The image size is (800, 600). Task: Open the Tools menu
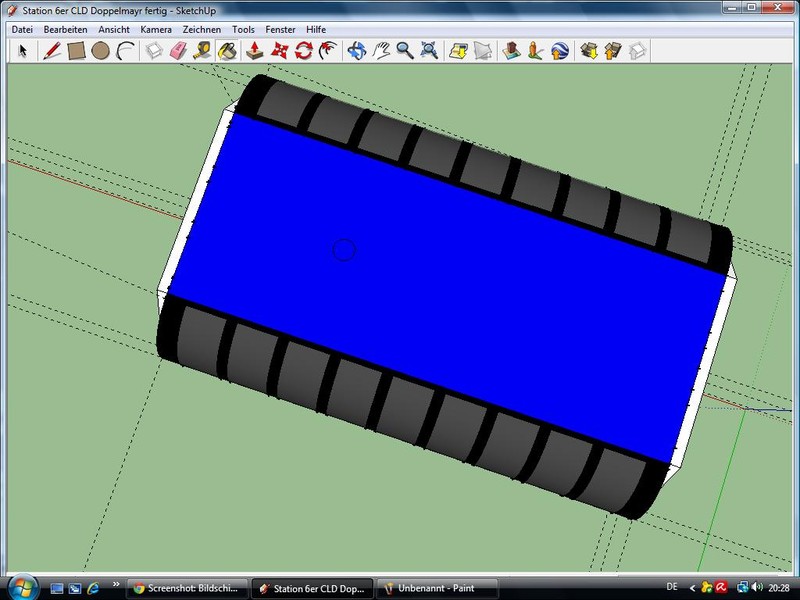(243, 30)
